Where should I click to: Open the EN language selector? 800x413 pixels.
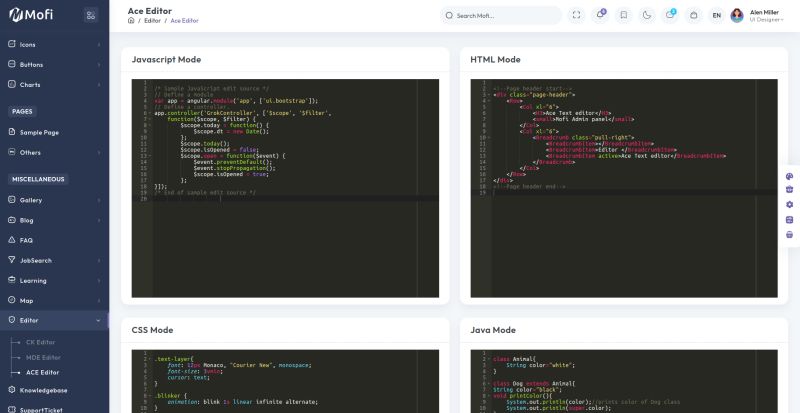pyautogui.click(x=716, y=15)
